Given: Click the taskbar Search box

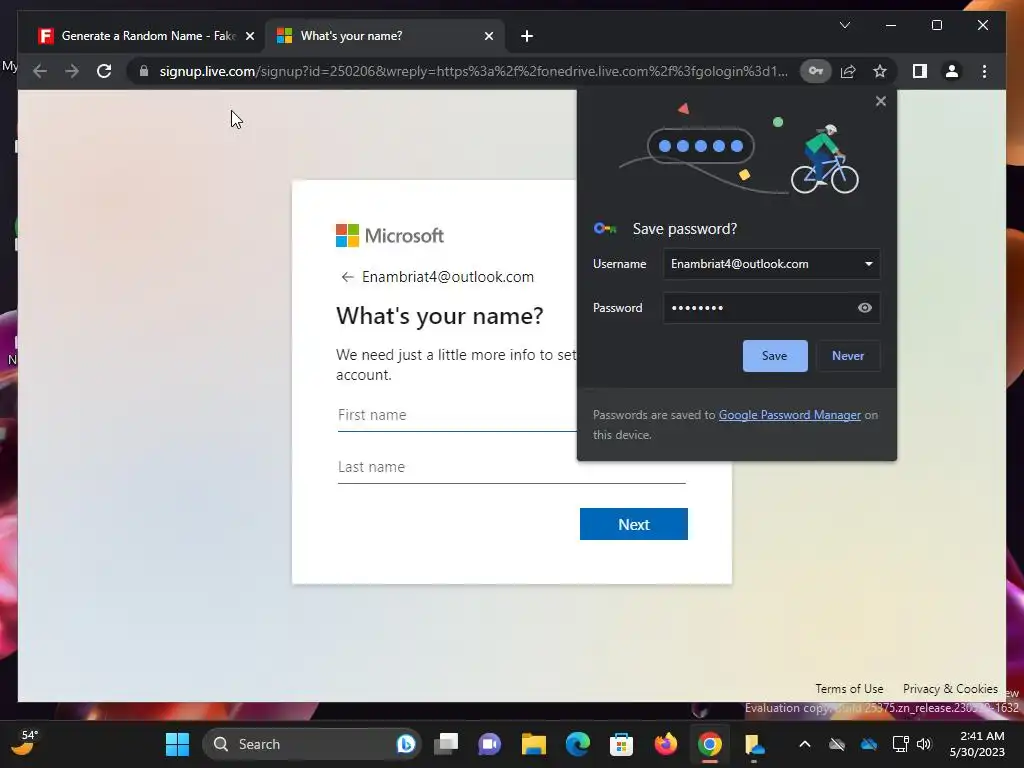Looking at the screenshot, I should click(x=311, y=744).
